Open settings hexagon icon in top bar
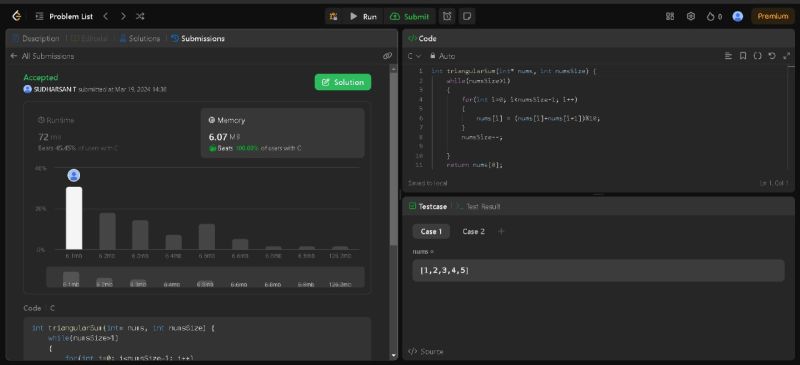Viewport: 800px width, 365px height. (691, 16)
